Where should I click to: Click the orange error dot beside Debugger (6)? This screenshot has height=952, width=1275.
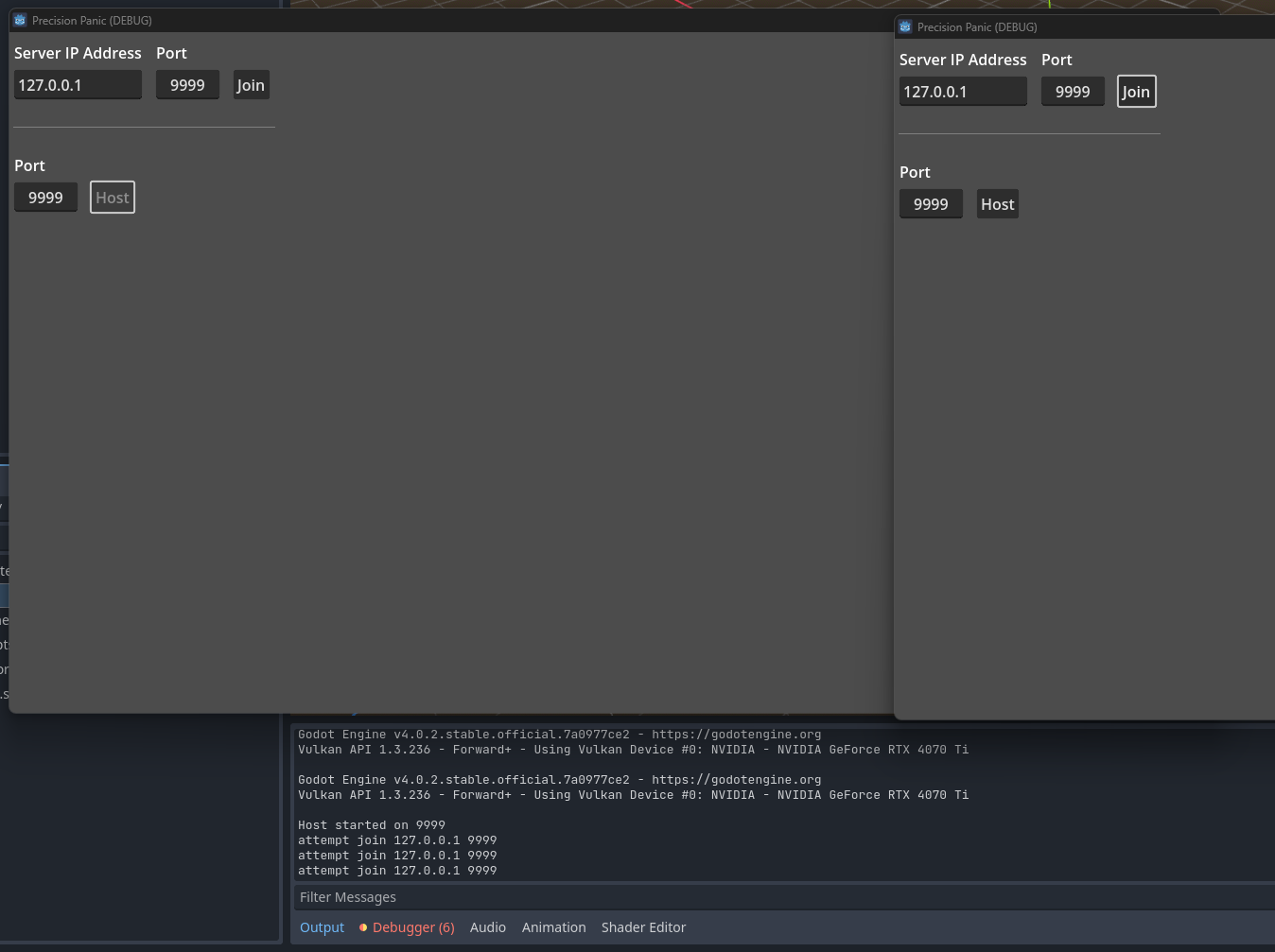pyautogui.click(x=363, y=927)
